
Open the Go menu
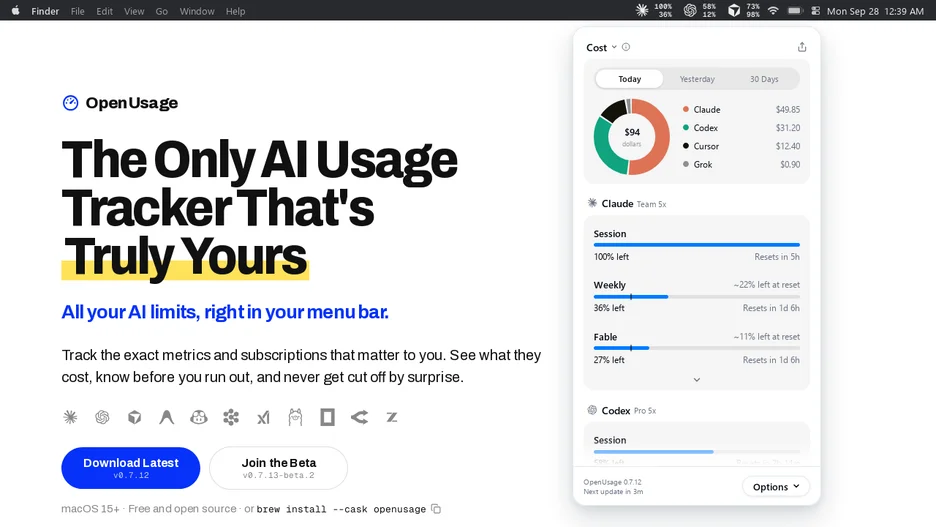pos(162,11)
